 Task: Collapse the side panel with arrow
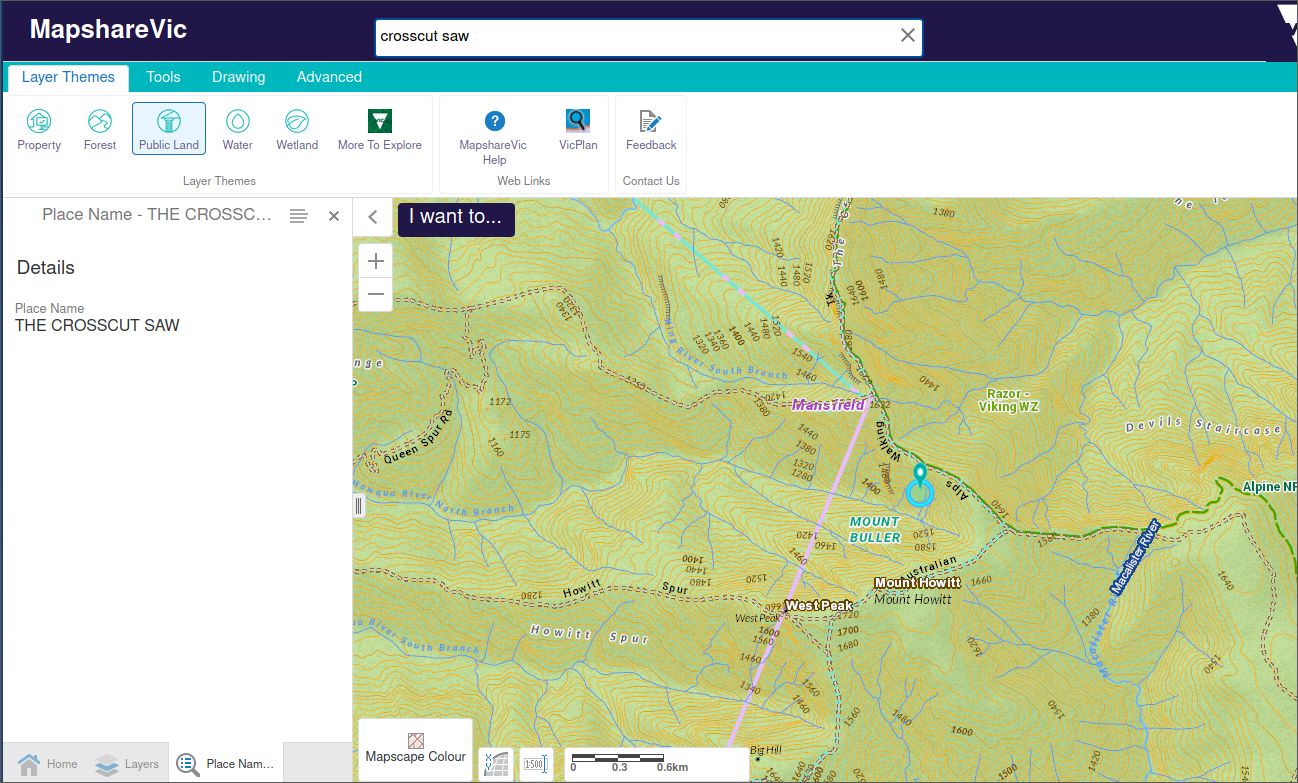click(x=372, y=217)
